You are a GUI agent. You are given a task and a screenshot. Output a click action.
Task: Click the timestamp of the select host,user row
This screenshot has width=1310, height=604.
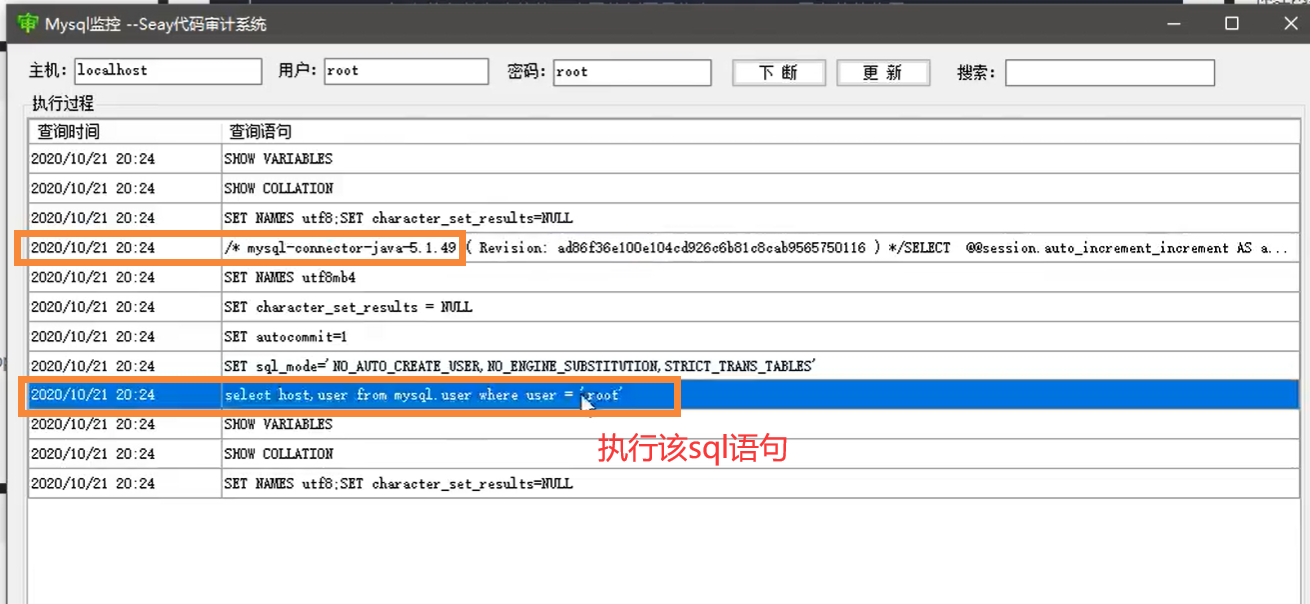[93, 395]
